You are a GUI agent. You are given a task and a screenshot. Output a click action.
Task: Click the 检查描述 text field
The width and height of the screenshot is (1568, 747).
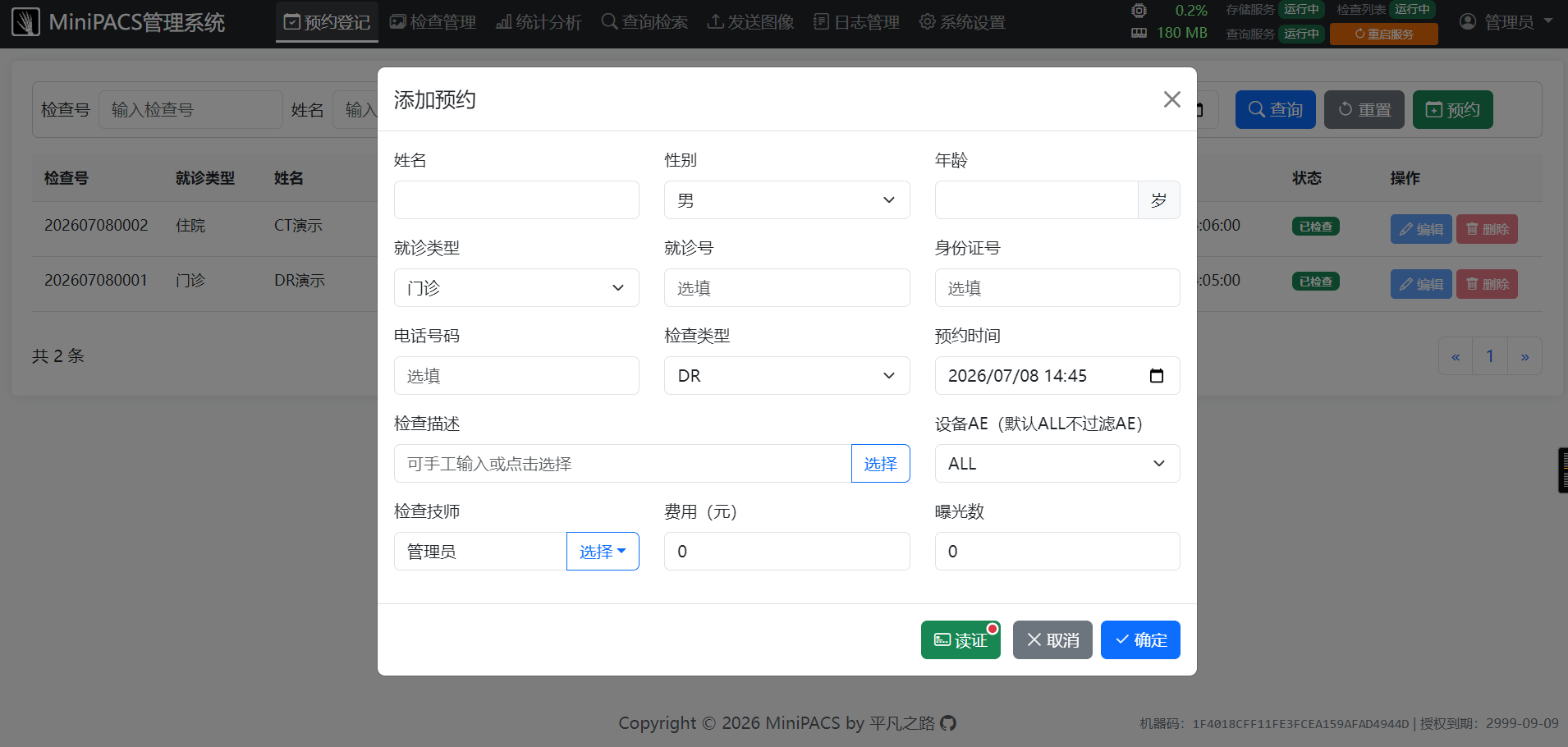tap(622, 463)
